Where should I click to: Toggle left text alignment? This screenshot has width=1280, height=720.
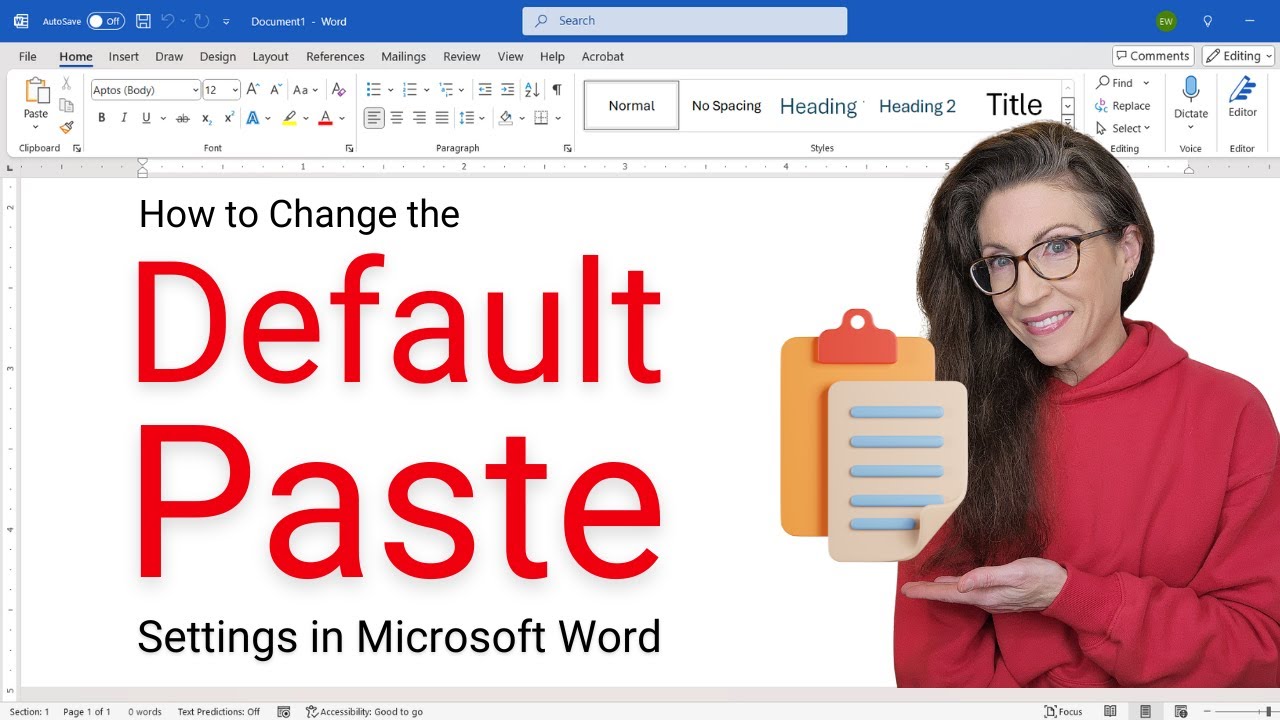(373, 118)
